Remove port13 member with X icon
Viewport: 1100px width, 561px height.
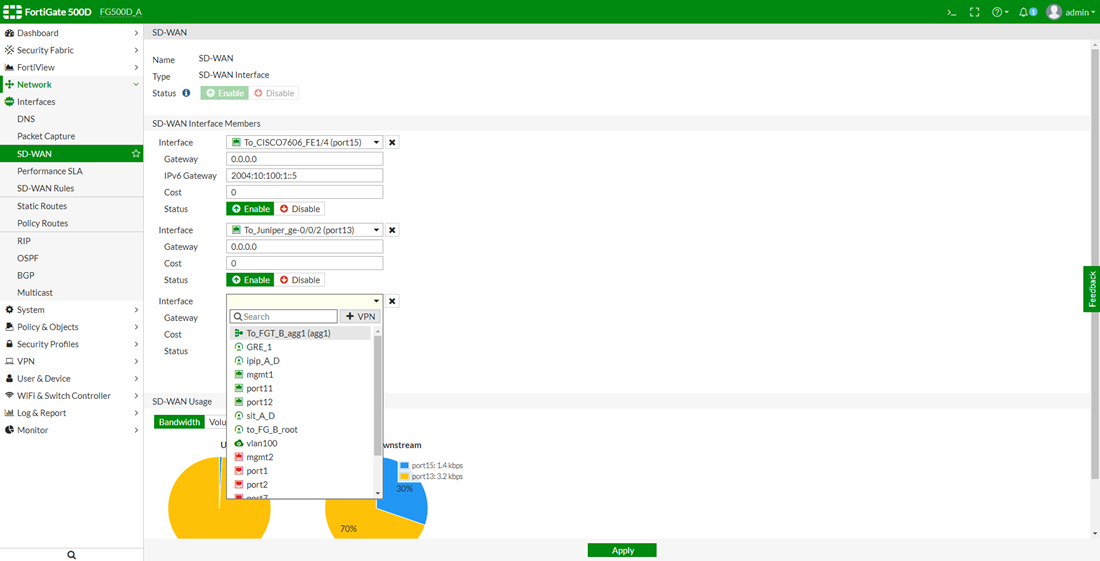click(x=392, y=230)
